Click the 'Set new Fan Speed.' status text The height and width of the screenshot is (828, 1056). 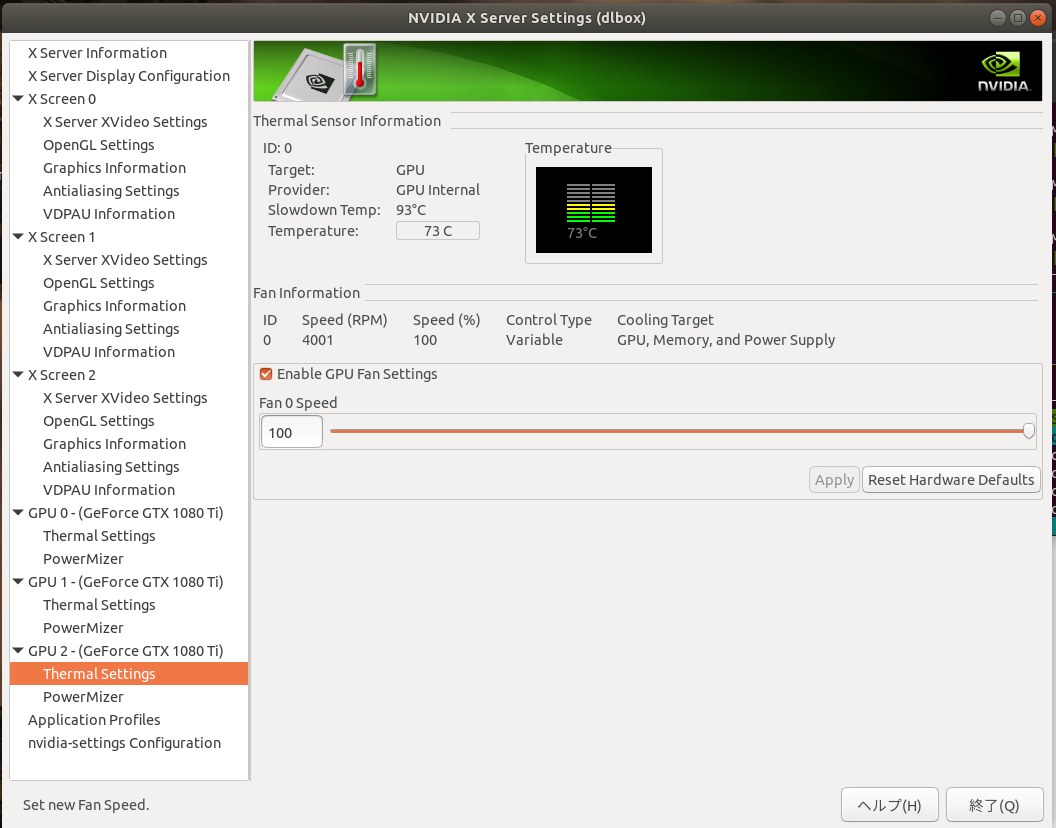point(86,805)
